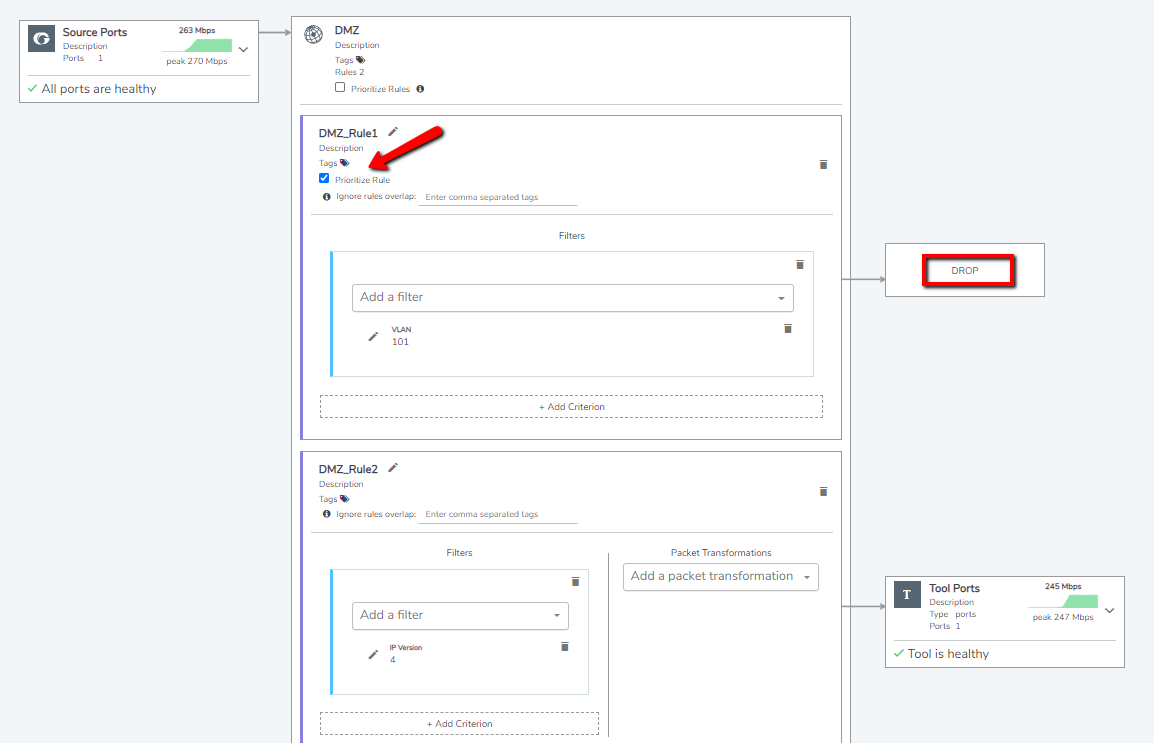The height and width of the screenshot is (743, 1154).
Task: Enable the DMZ Prioritize Rules checkbox
Action: (340, 87)
